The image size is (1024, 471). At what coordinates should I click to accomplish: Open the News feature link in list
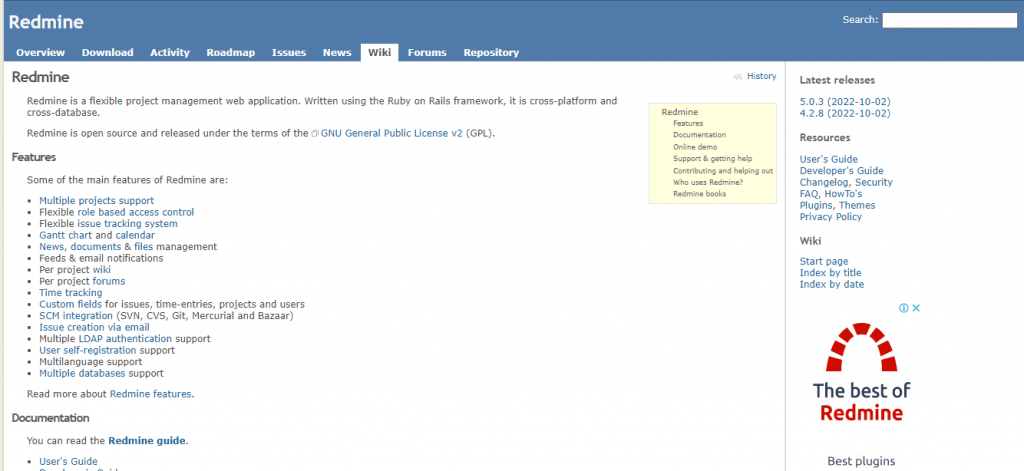pos(52,247)
